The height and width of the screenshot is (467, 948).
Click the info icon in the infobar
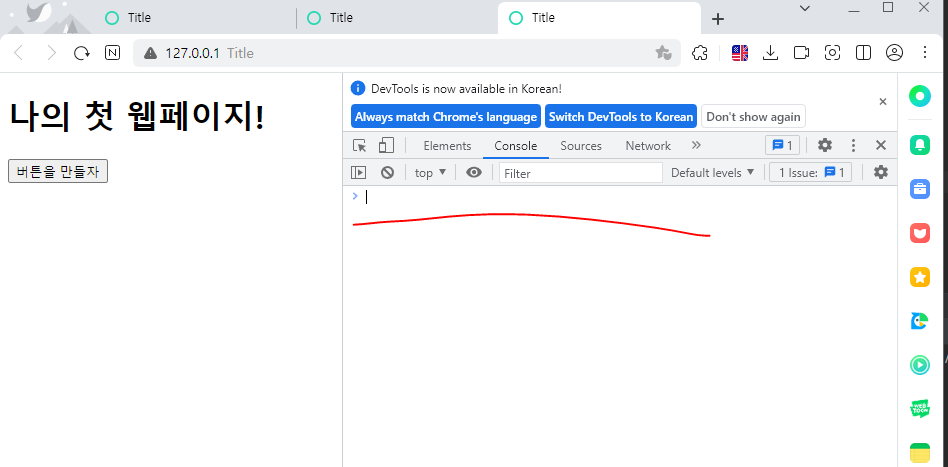coord(358,88)
